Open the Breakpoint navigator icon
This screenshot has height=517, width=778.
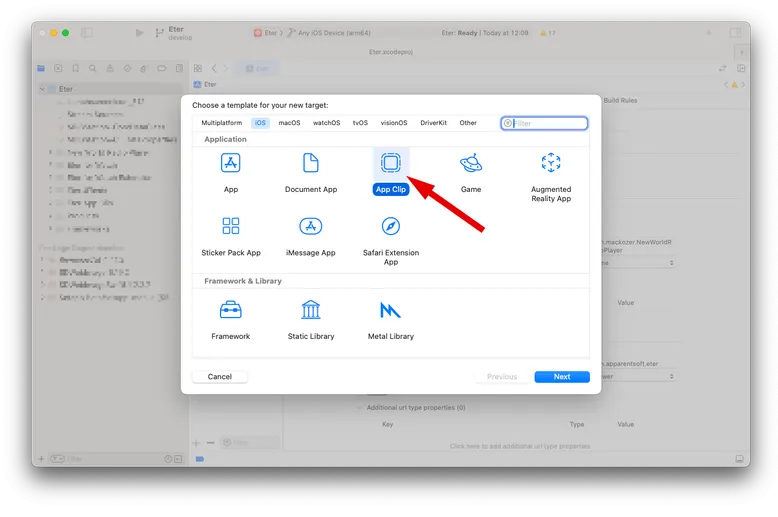[162, 68]
